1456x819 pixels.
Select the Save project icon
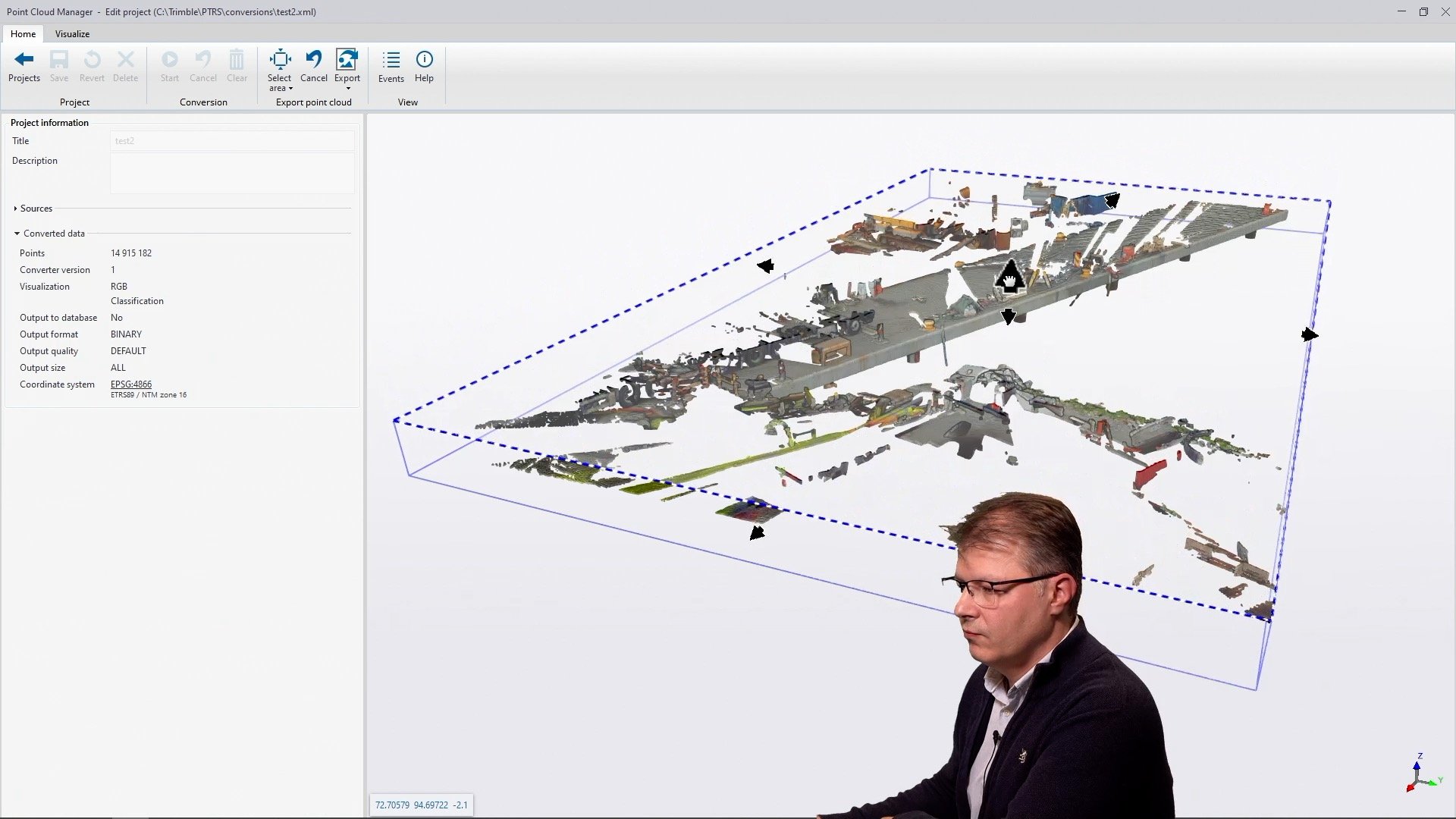coord(59,59)
